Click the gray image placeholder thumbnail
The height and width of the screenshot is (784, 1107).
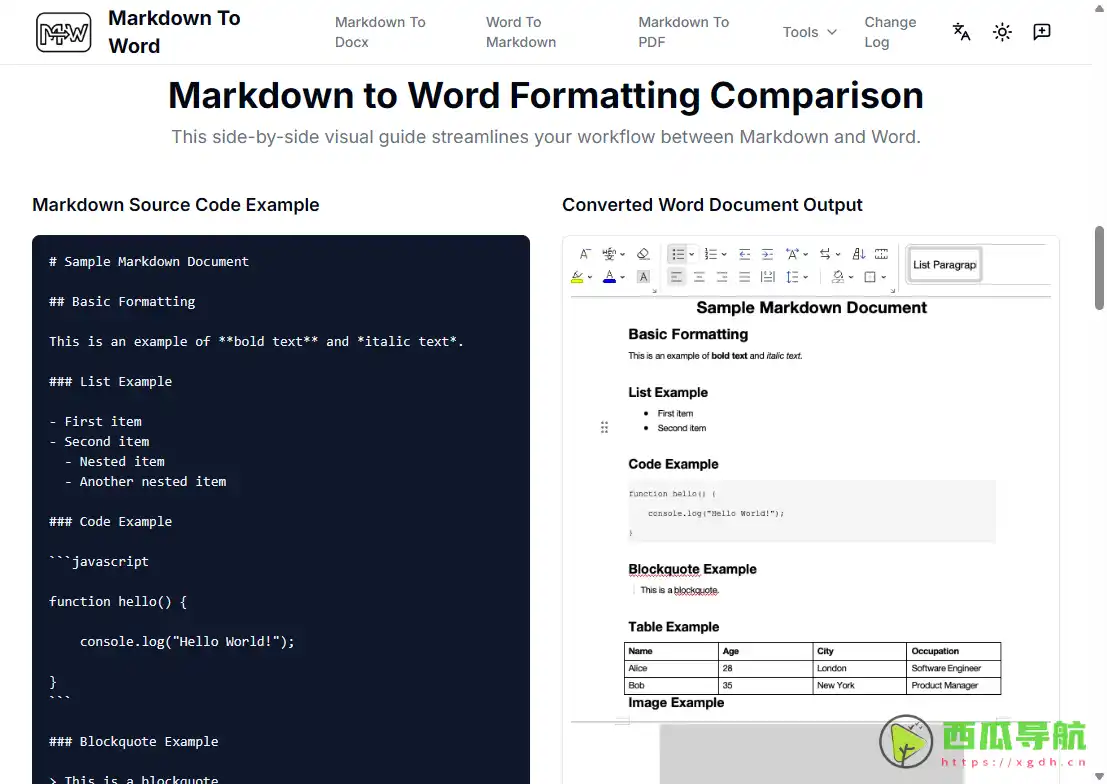click(x=812, y=753)
